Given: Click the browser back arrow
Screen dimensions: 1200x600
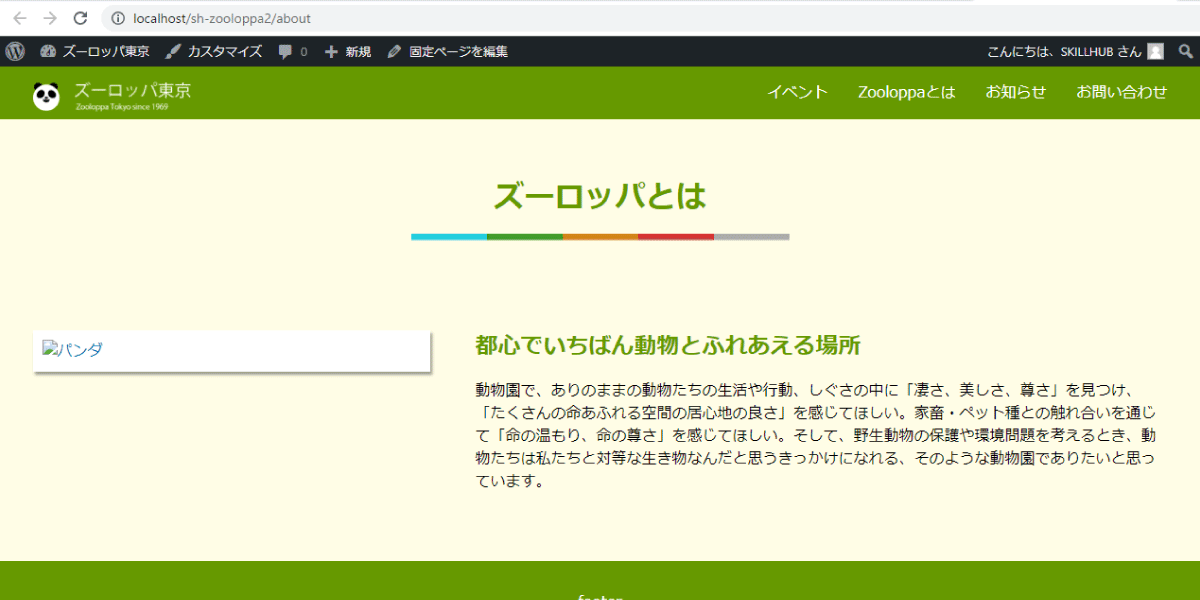Looking at the screenshot, I should pos(19,18).
